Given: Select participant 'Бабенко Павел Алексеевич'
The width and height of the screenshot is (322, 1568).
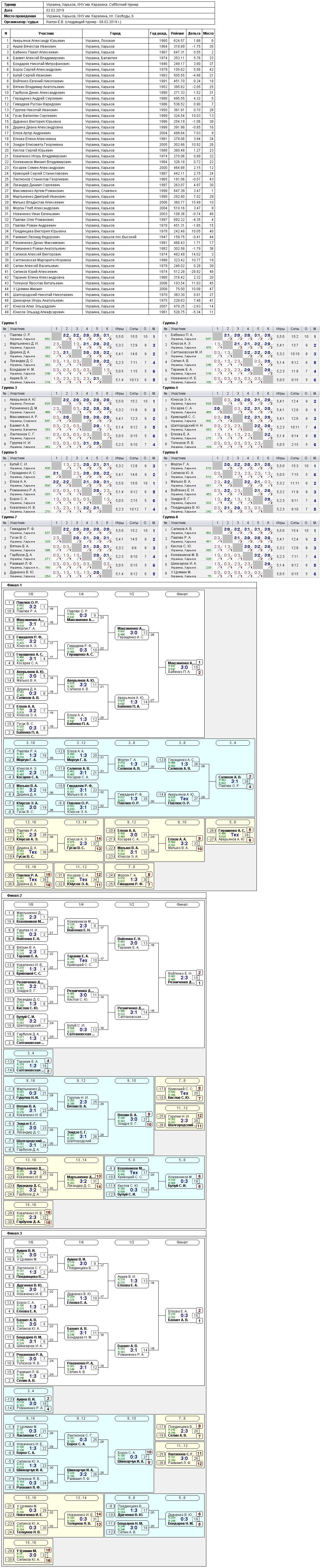Looking at the screenshot, I should (x=37, y=52).
